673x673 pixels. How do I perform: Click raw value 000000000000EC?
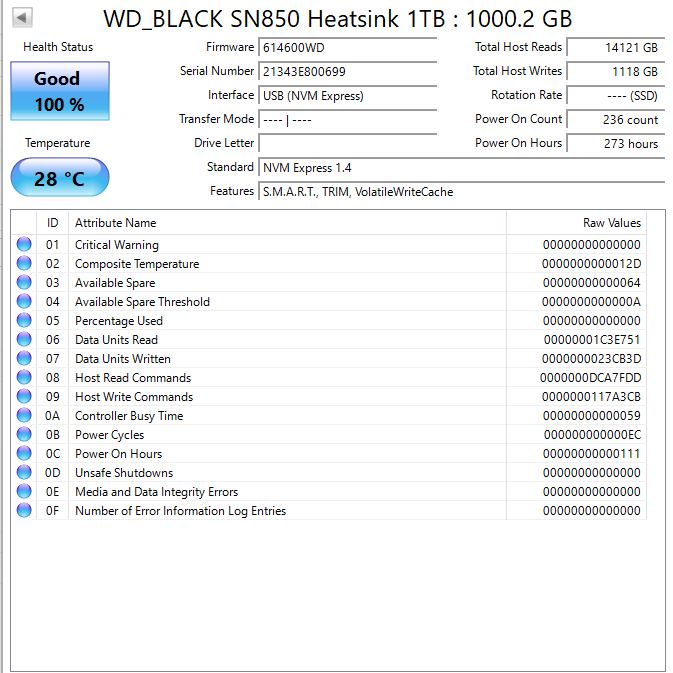[592, 435]
